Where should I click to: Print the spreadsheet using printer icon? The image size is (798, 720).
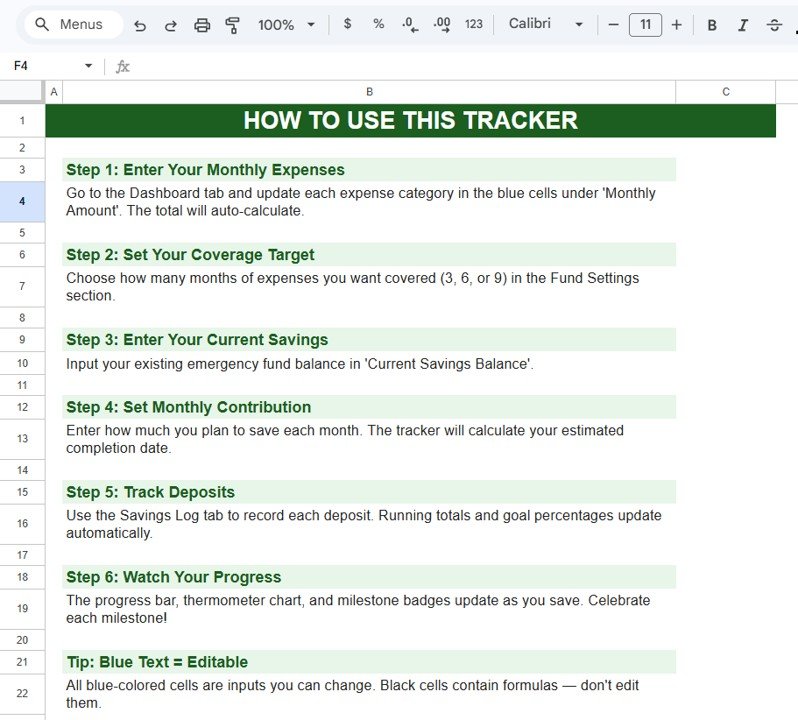coord(202,25)
